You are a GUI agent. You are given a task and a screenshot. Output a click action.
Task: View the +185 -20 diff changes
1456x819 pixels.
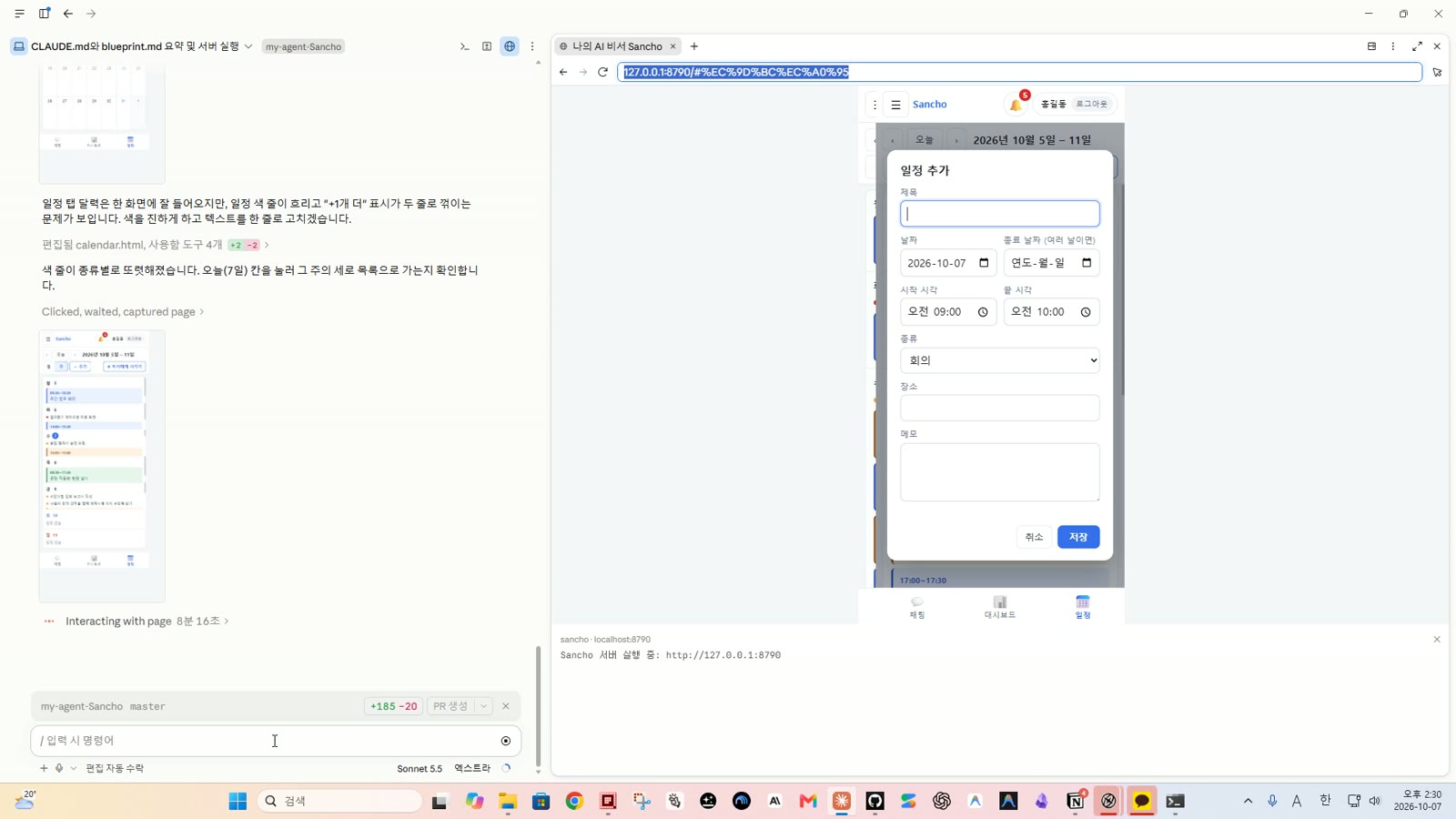(x=393, y=706)
